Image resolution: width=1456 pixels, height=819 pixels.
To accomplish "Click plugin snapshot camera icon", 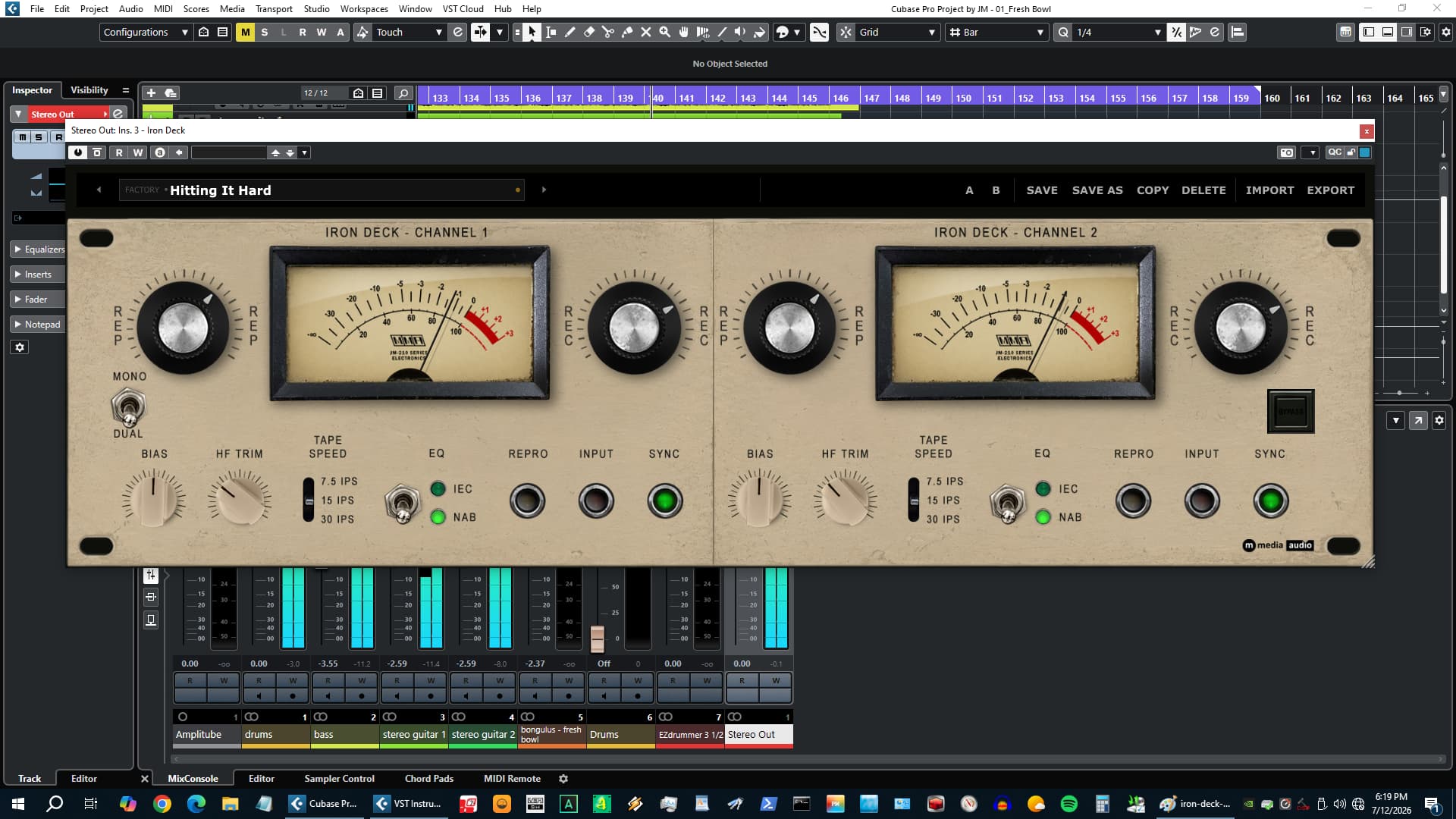I will pyautogui.click(x=1287, y=152).
